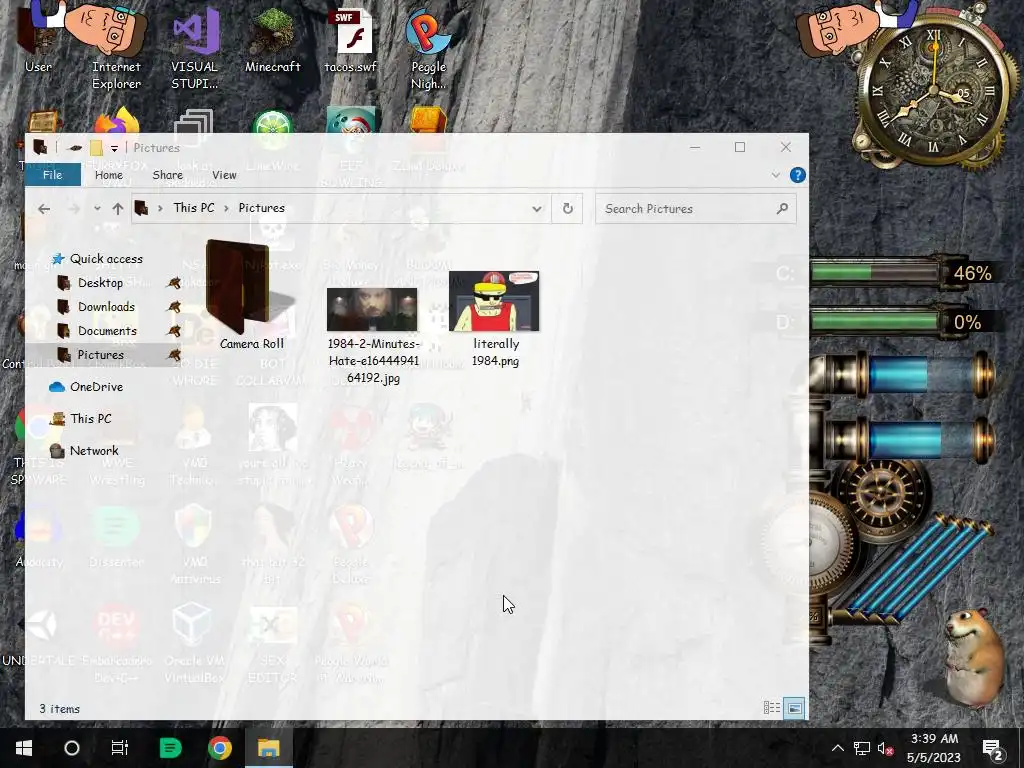Screen dimensions: 1024x768
Task: Open the User desktop icon
Action: (x=37, y=38)
